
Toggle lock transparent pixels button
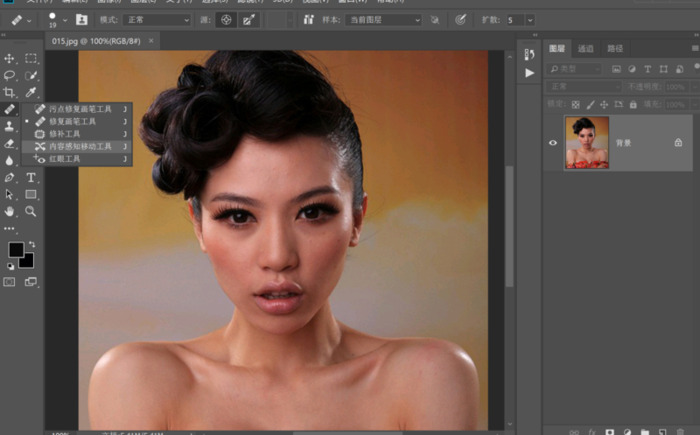pyautogui.click(x=577, y=103)
